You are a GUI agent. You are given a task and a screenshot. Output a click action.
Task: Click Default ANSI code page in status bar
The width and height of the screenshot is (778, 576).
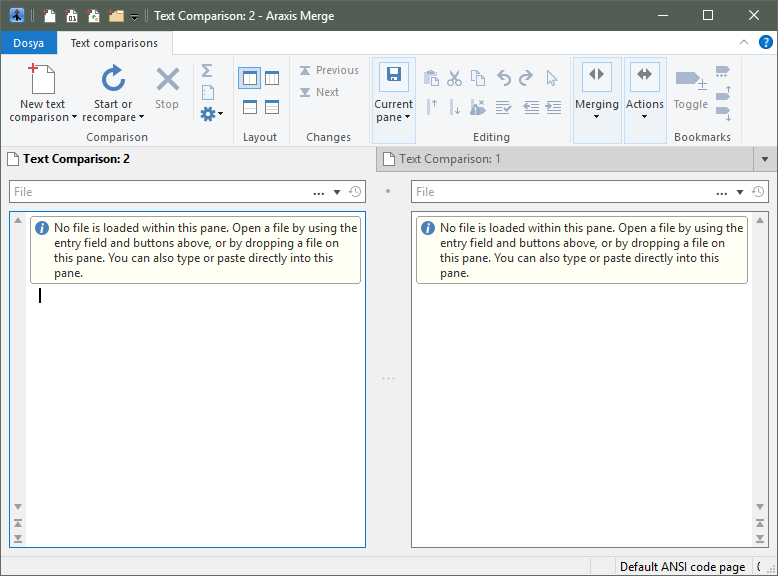tap(682, 567)
